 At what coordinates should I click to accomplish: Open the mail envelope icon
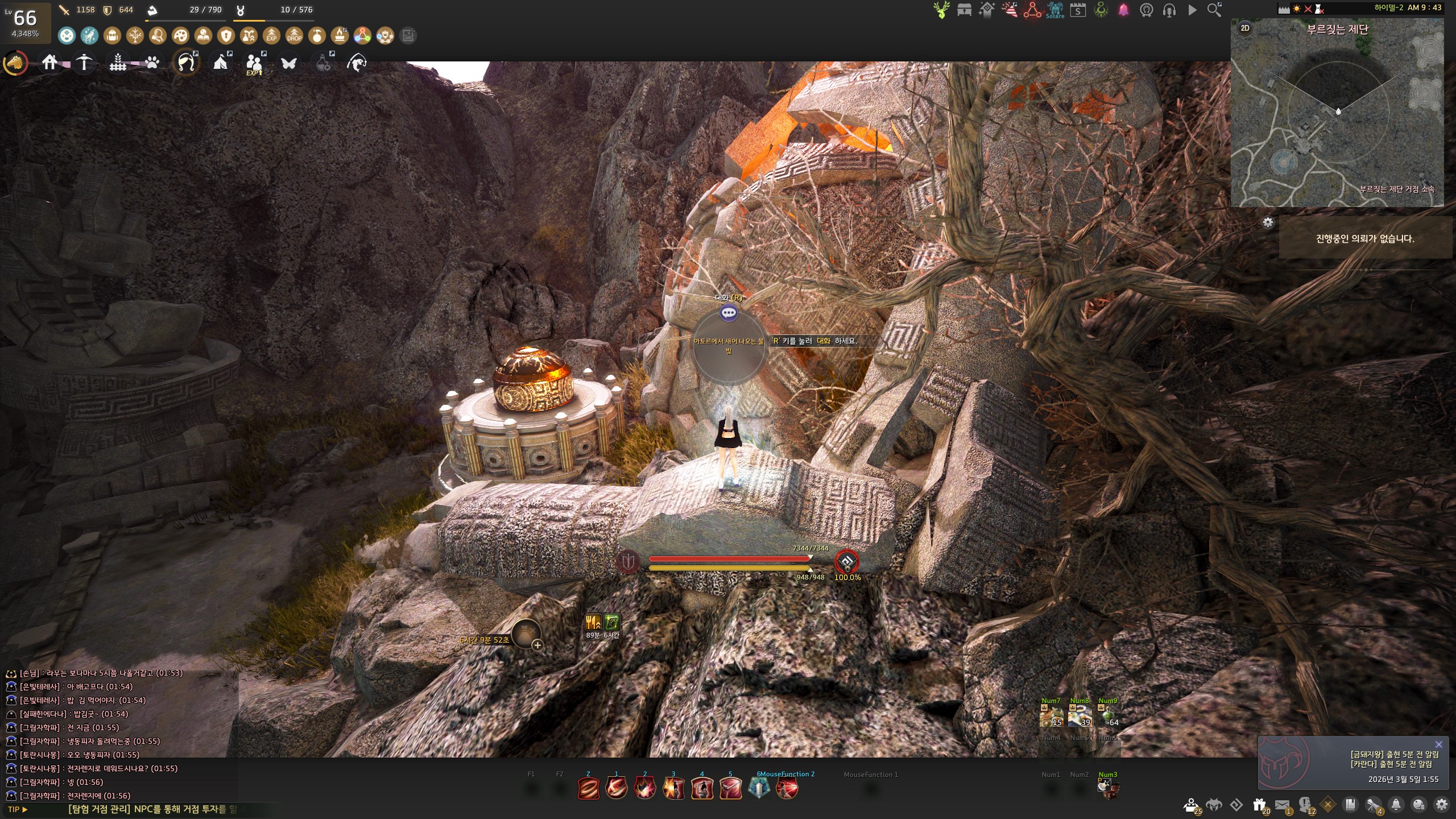point(1282,804)
